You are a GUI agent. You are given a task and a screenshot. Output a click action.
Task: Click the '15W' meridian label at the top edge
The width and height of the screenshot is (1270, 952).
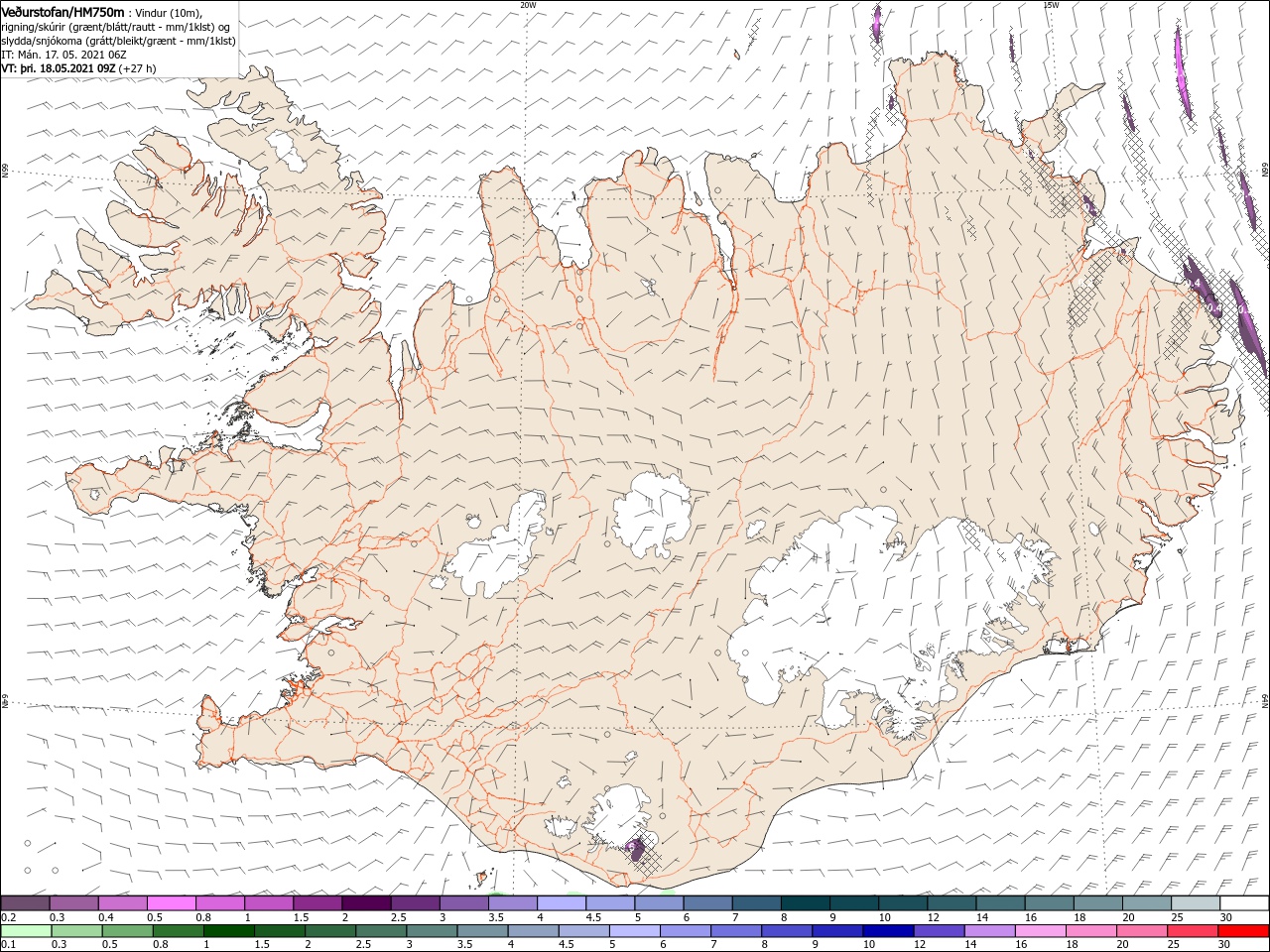1051,5
